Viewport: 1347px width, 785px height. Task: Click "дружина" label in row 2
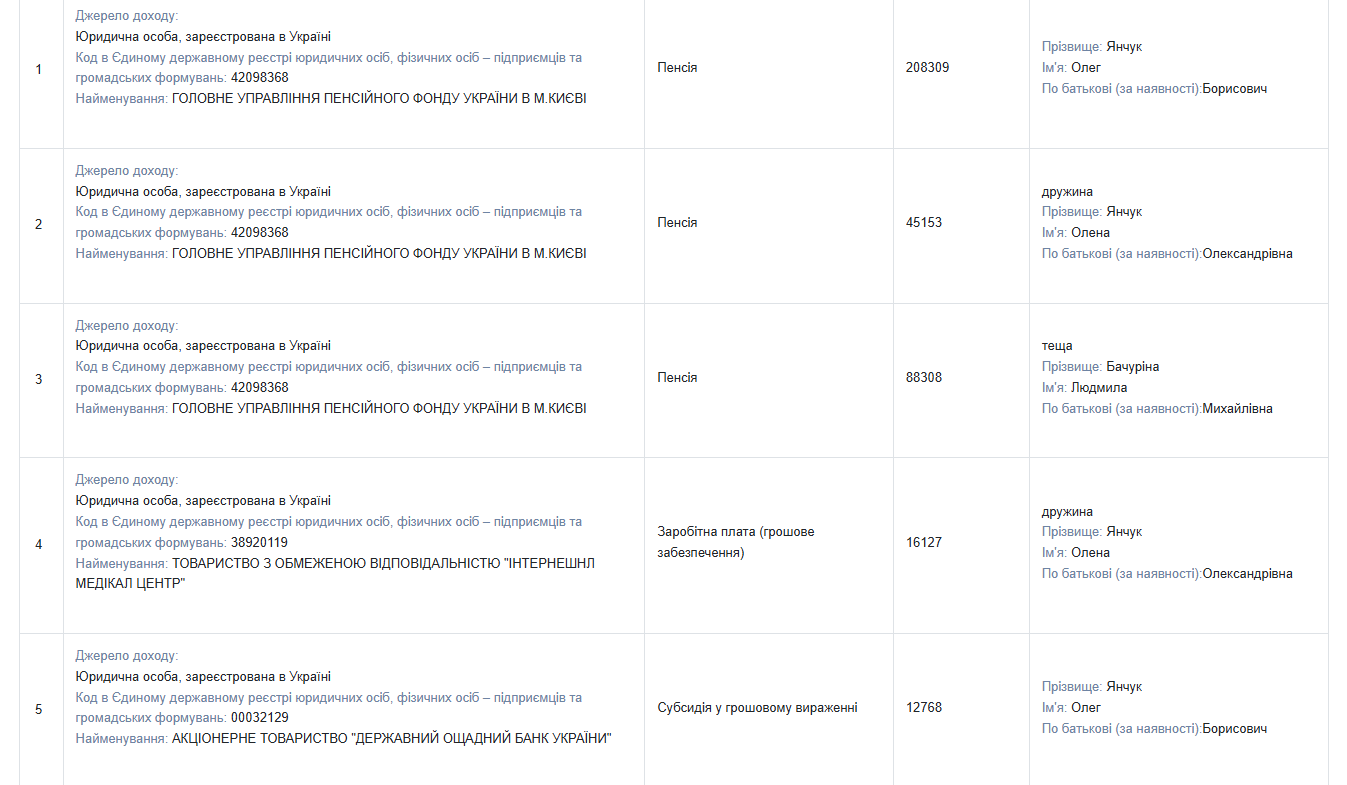pos(1067,192)
